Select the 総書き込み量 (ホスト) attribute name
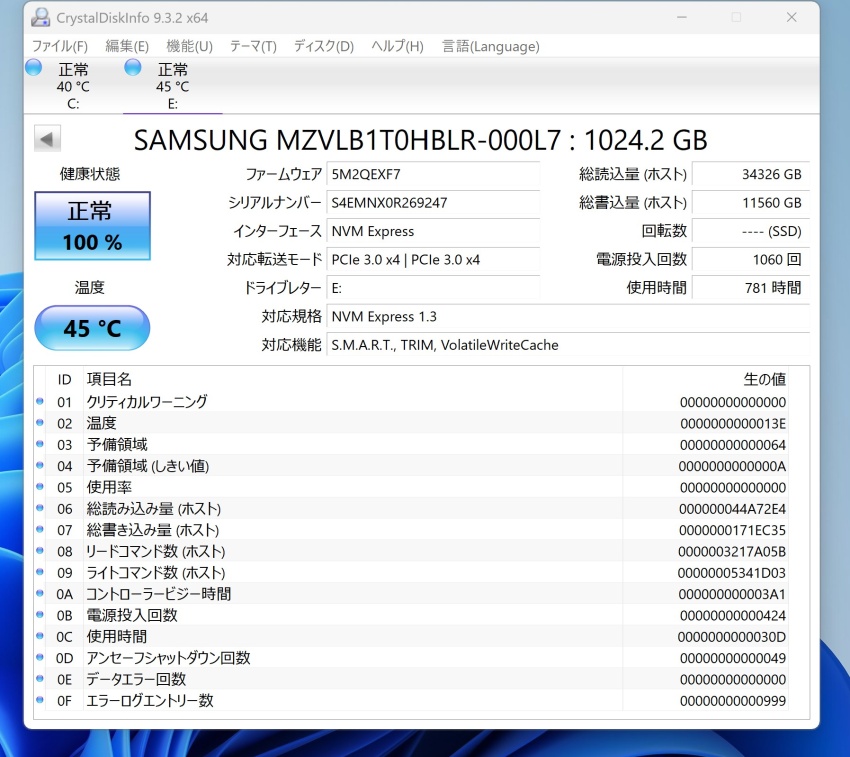This screenshot has height=757, width=850. [x=153, y=529]
